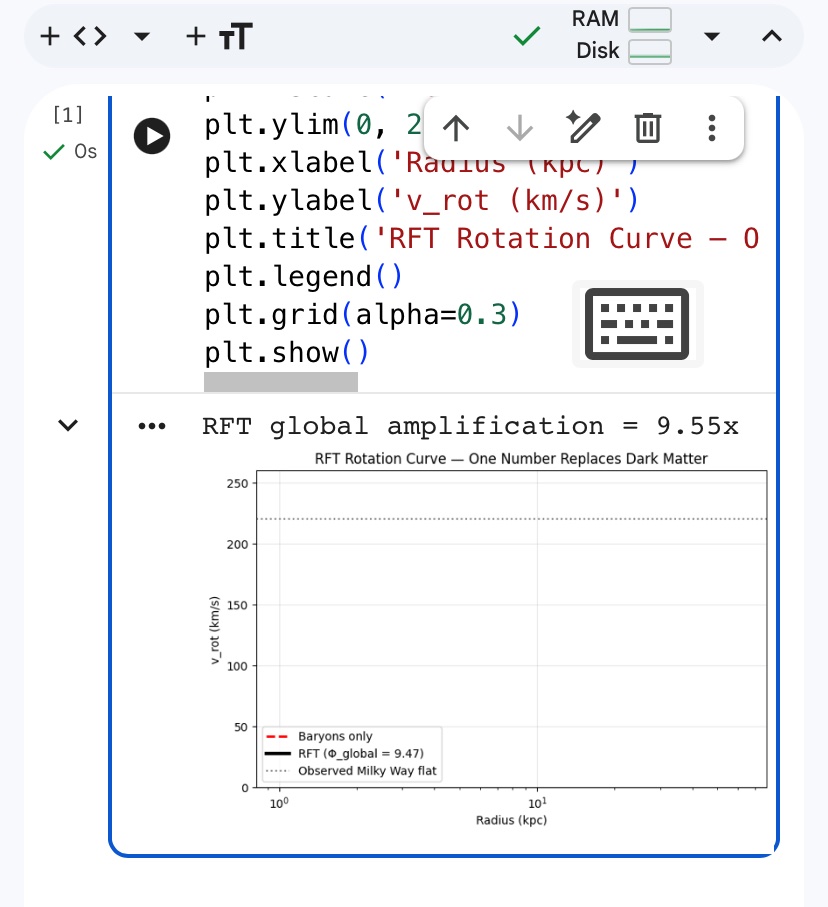Open output options three-dot menu

click(x=152, y=426)
